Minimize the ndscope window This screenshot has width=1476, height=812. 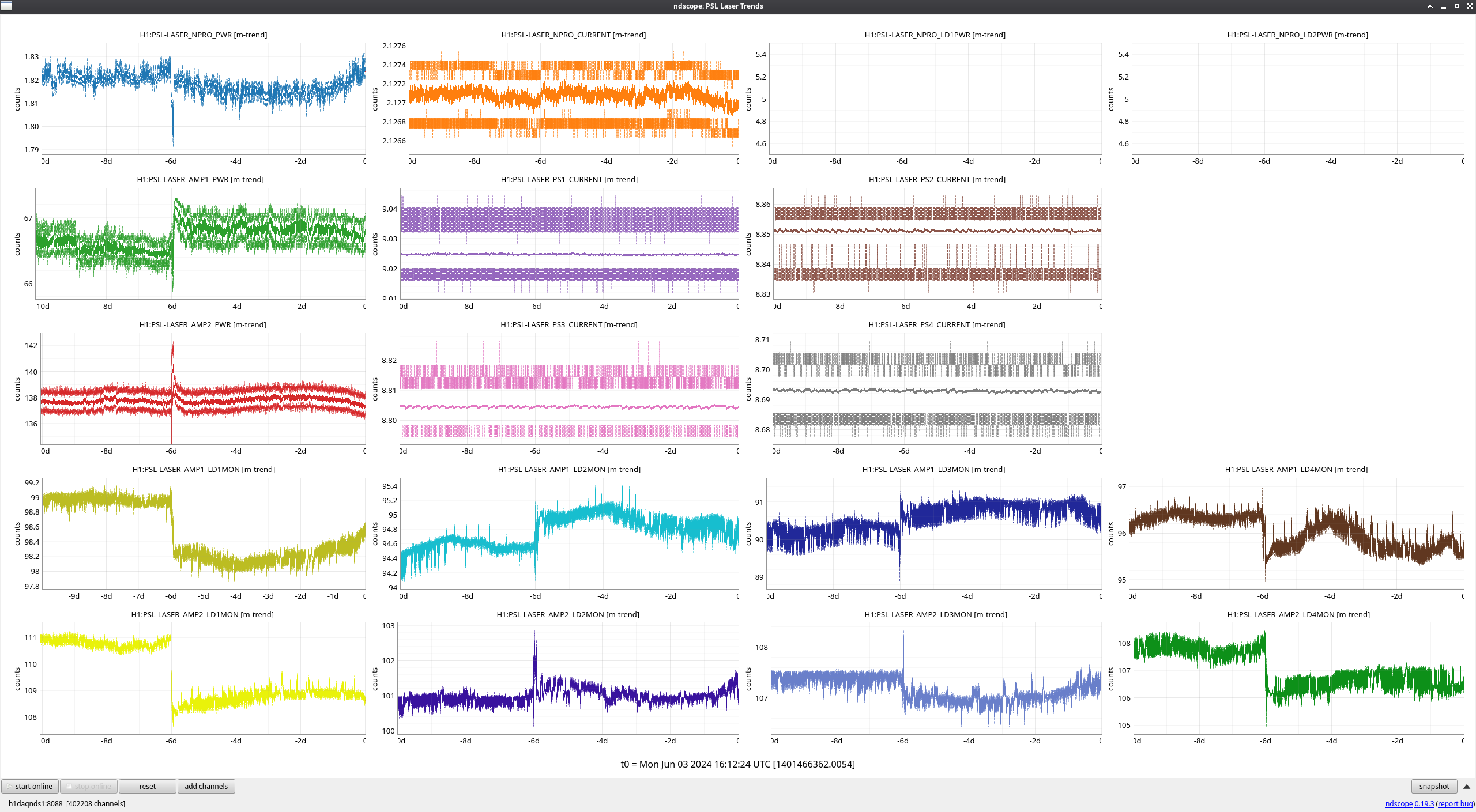[1443, 6]
